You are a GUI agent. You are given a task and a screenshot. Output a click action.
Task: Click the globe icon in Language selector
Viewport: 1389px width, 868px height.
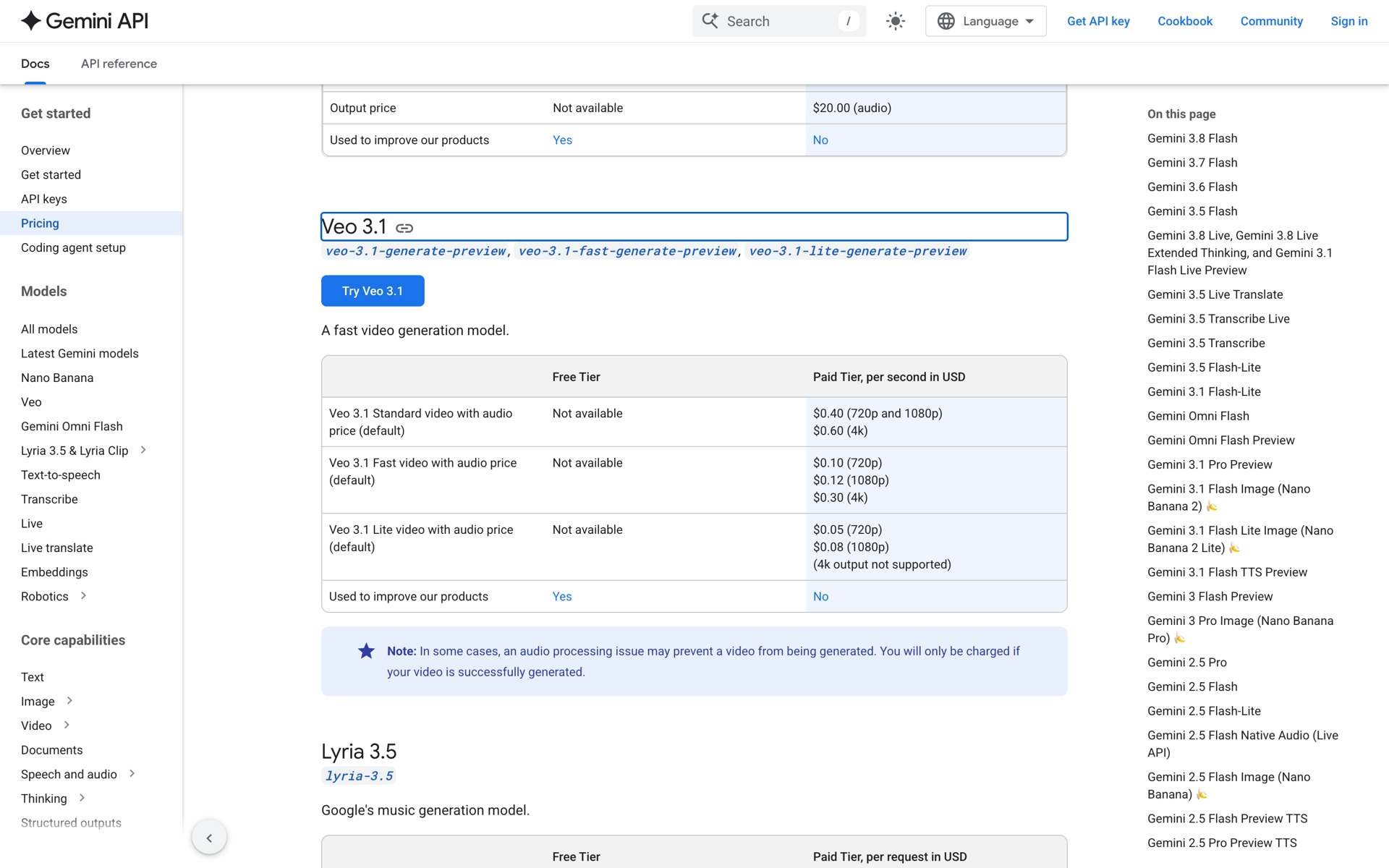coord(946,21)
